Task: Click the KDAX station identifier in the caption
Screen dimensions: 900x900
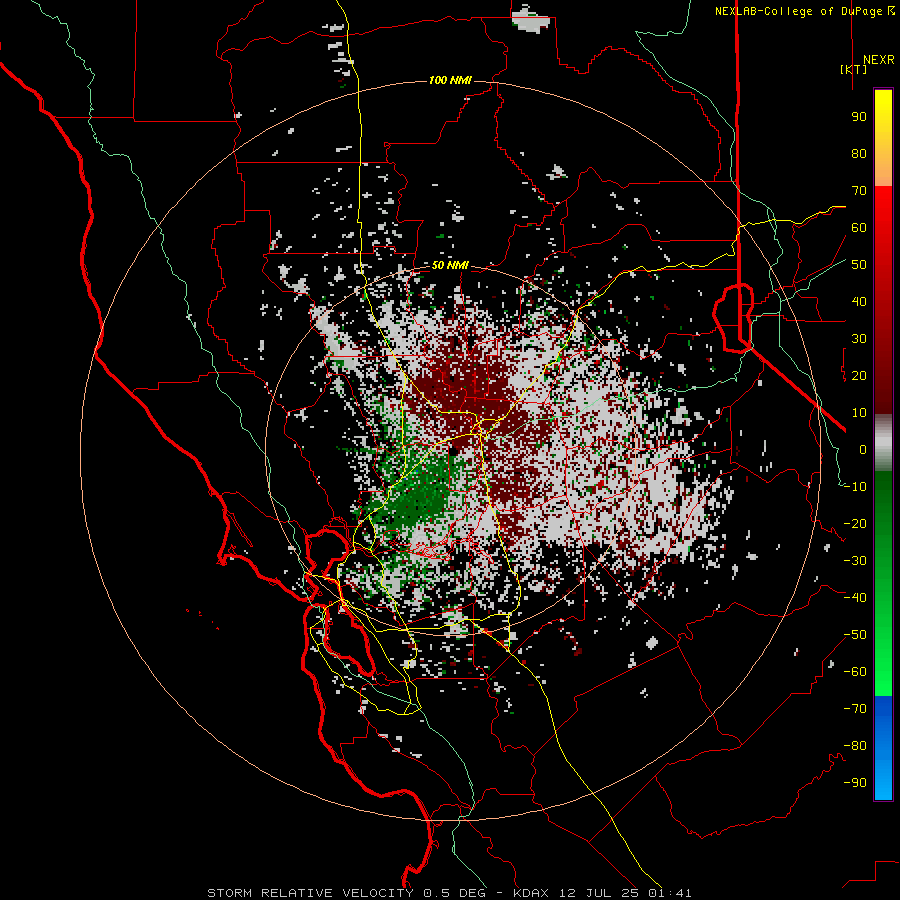Action: [531, 893]
